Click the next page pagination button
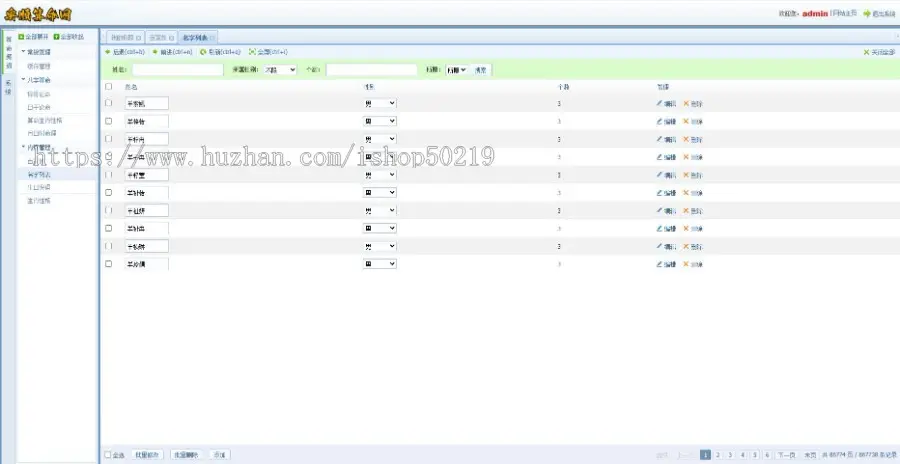 click(786, 455)
